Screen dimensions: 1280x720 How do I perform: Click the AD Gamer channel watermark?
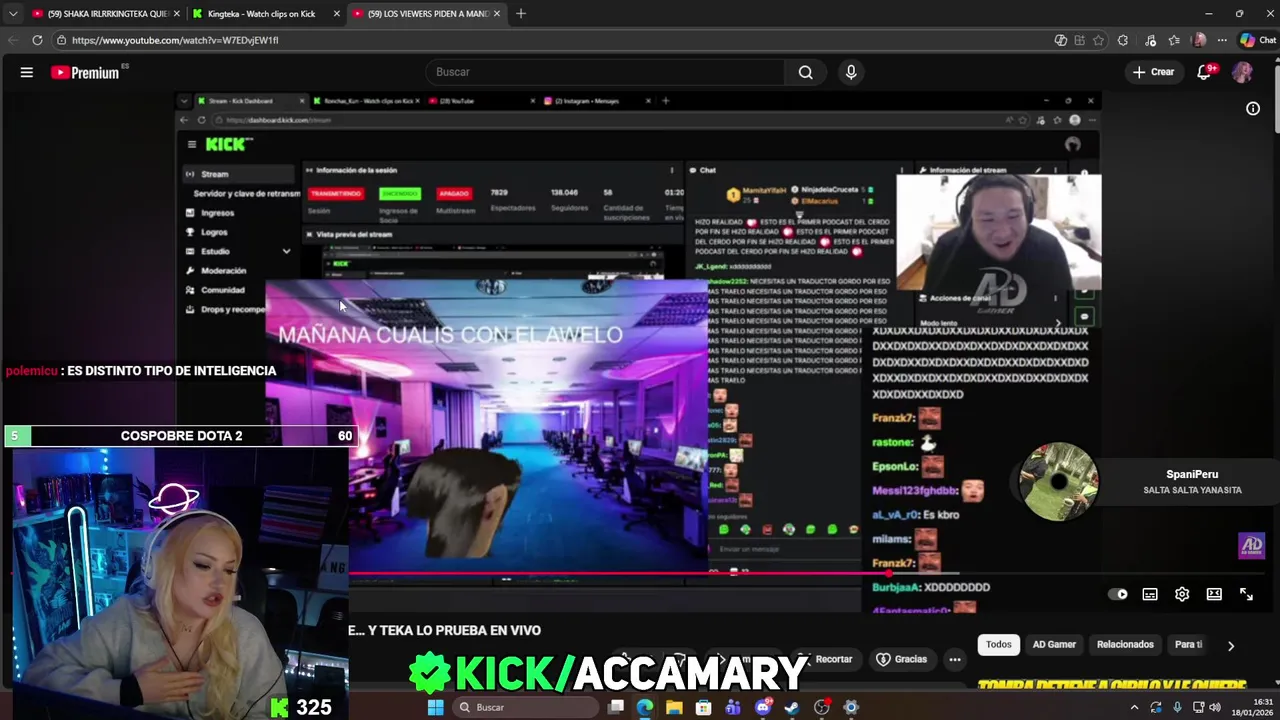tap(1252, 546)
